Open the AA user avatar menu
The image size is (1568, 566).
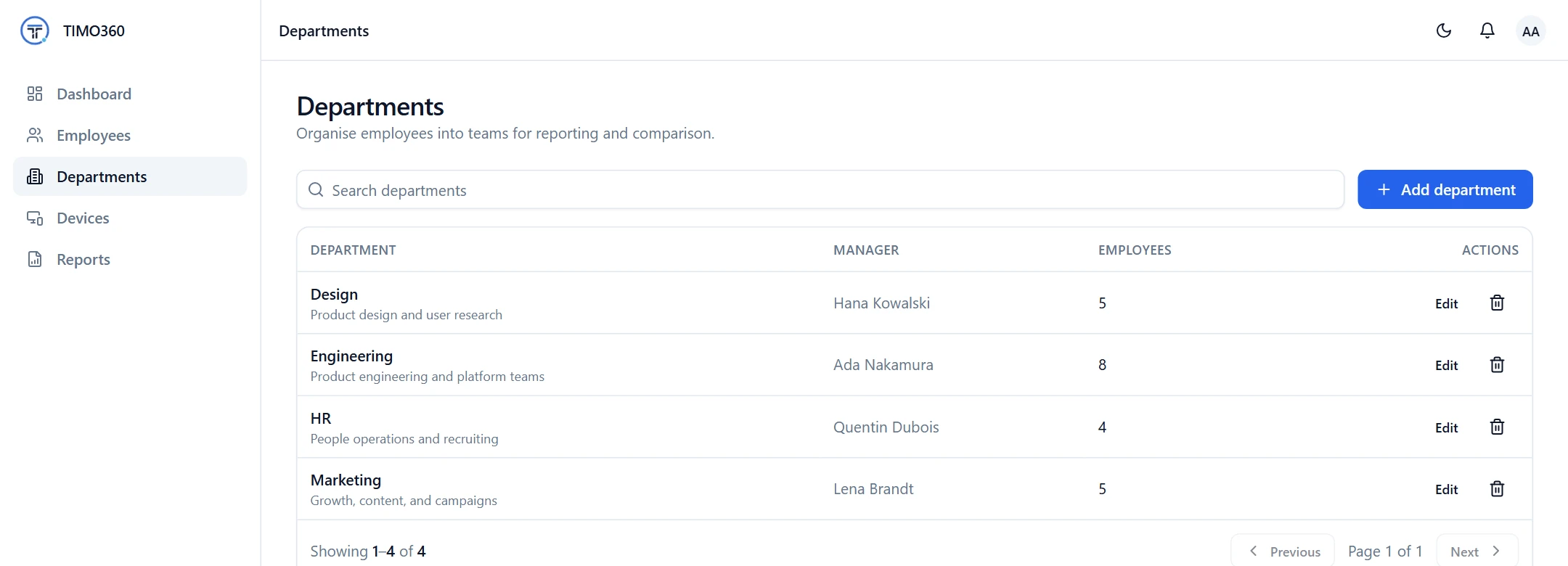coord(1530,31)
